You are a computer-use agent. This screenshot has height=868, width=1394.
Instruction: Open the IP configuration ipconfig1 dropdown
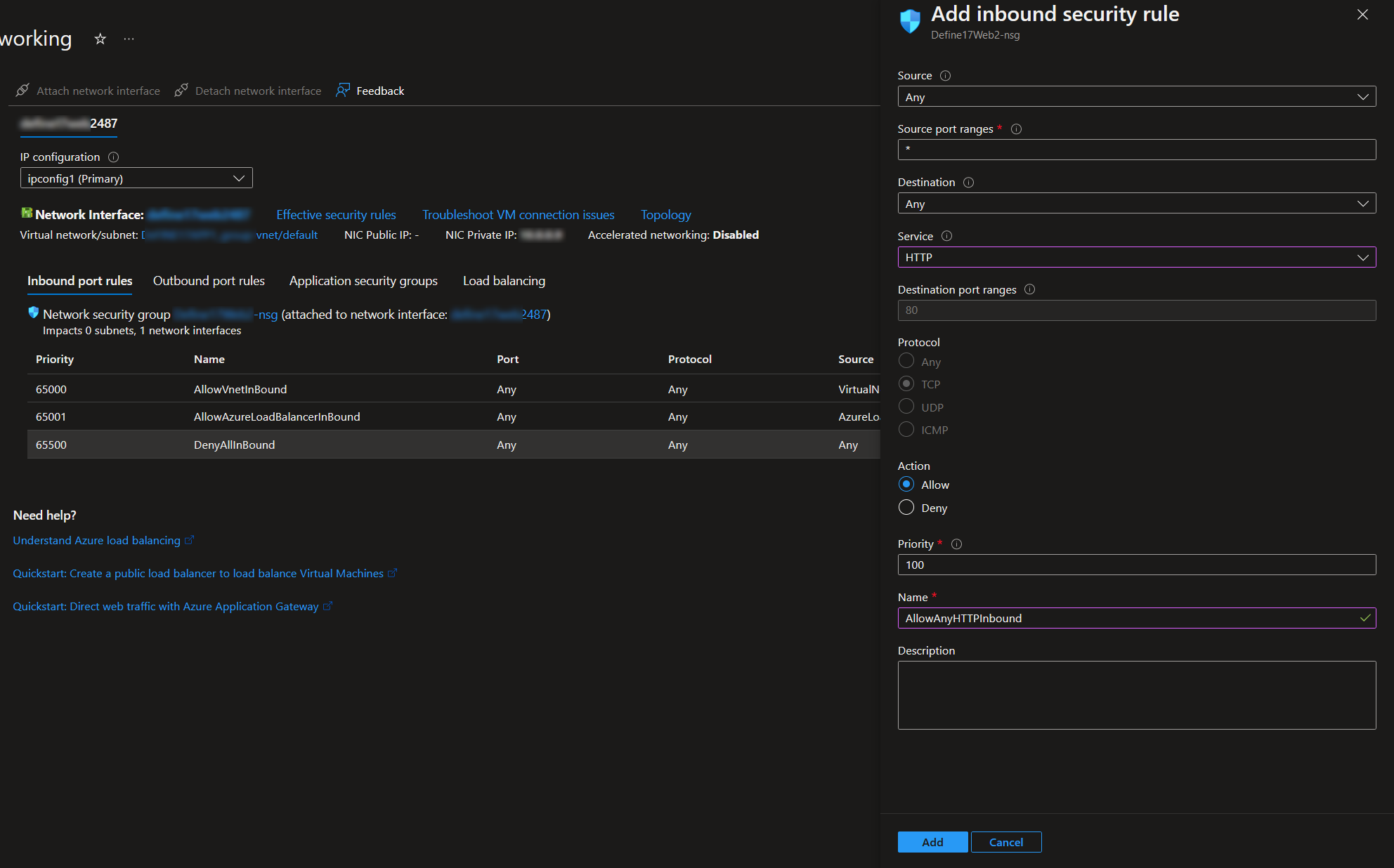pos(136,178)
